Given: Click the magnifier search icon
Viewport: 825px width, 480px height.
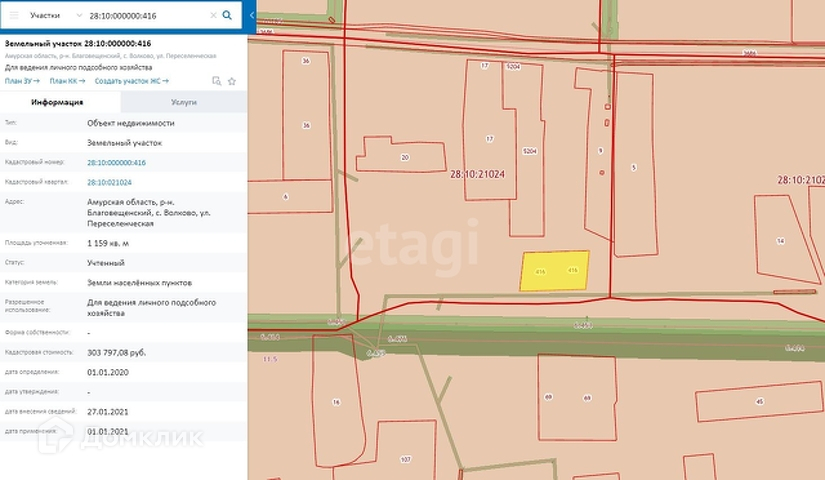Looking at the screenshot, I should (x=227, y=15).
